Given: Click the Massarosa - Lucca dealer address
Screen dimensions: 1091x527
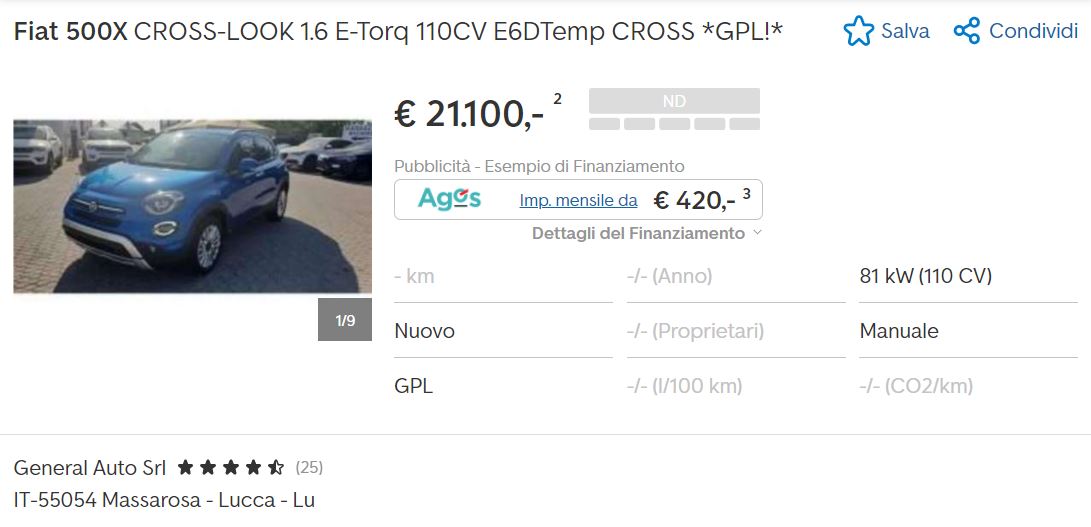Looking at the screenshot, I should (164, 500).
